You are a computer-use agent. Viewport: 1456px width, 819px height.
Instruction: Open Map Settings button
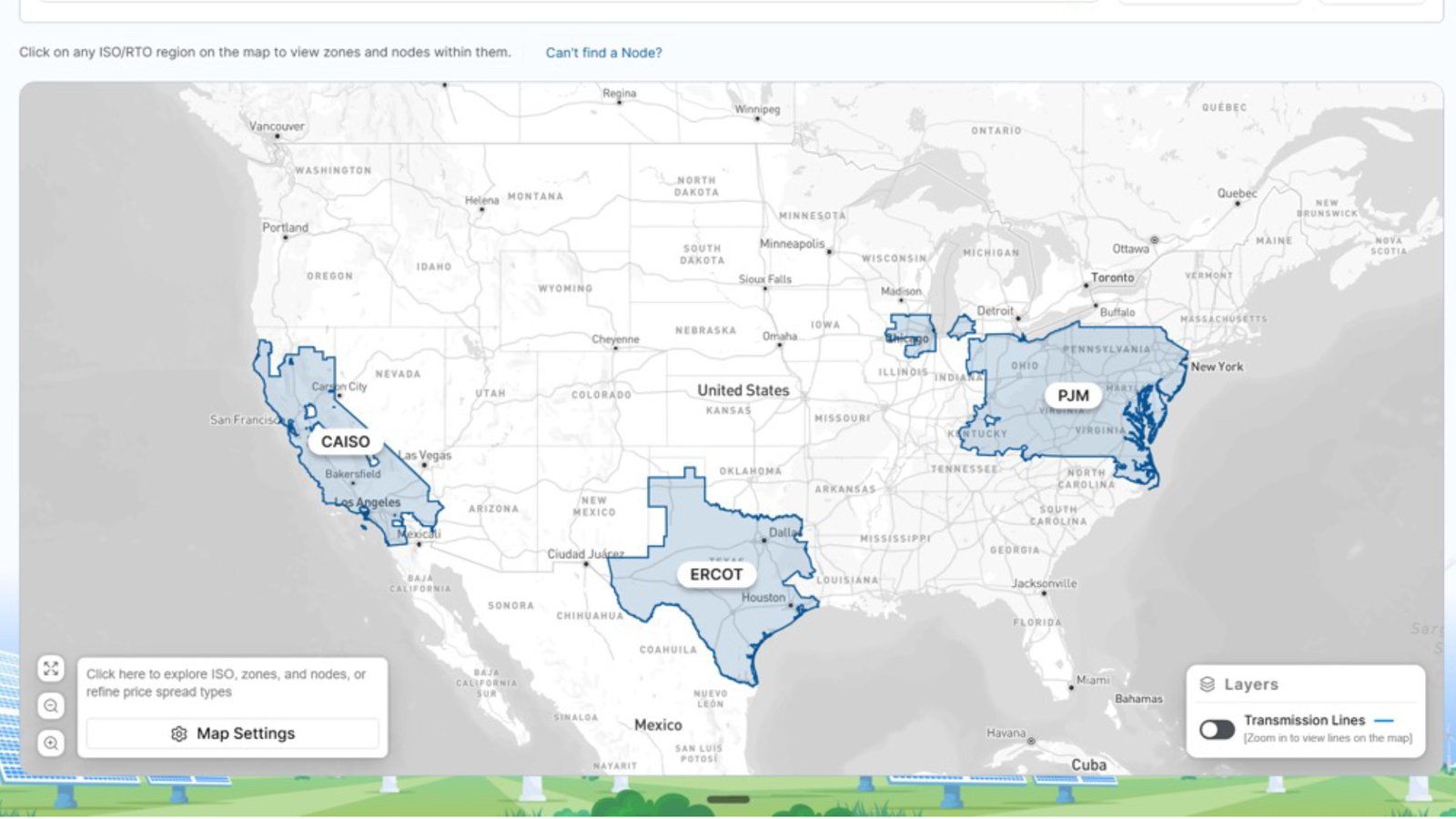click(x=233, y=733)
